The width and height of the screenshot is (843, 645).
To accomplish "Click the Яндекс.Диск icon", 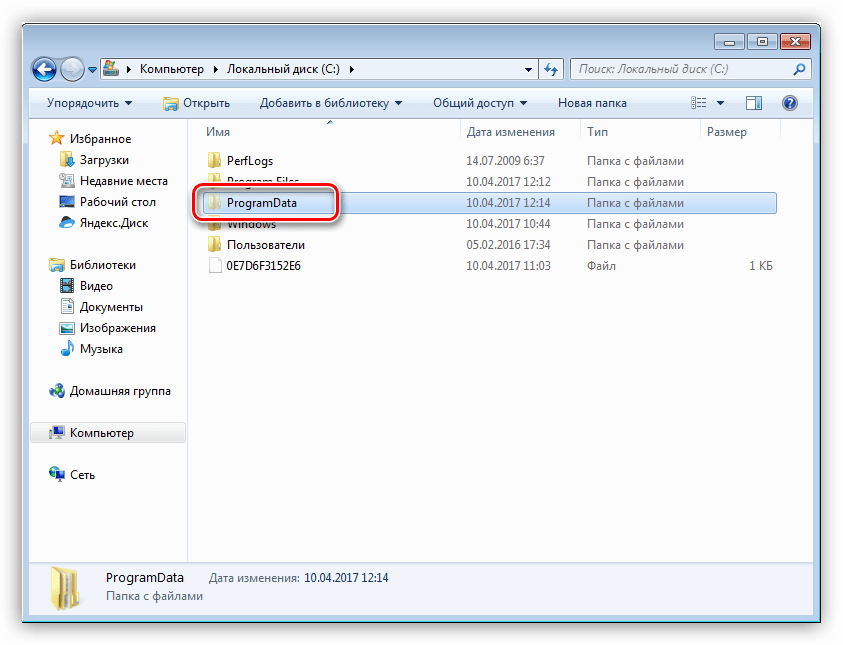I will (67, 222).
